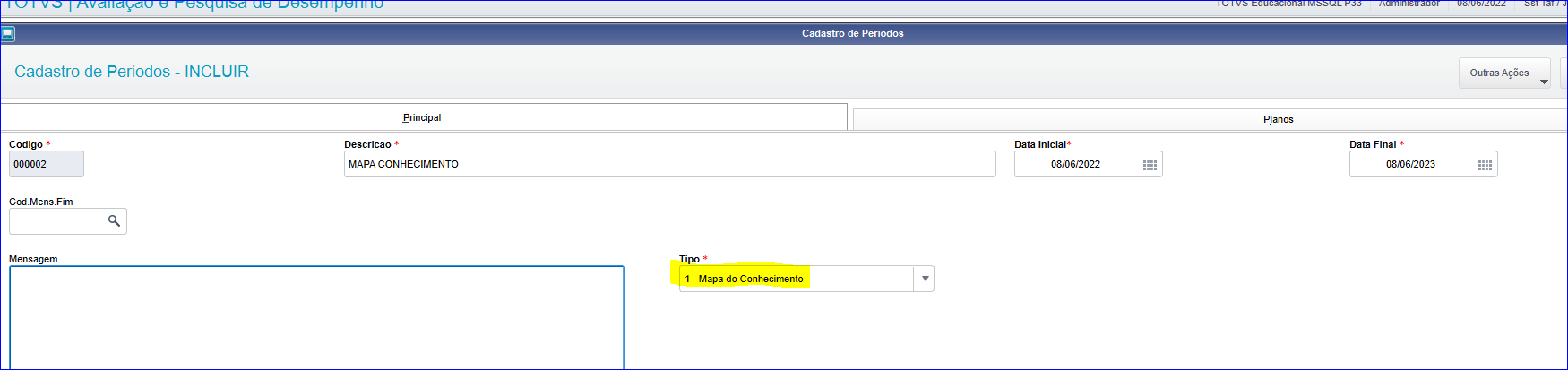
Task: Switch to the Principal tab
Action: coord(422,117)
